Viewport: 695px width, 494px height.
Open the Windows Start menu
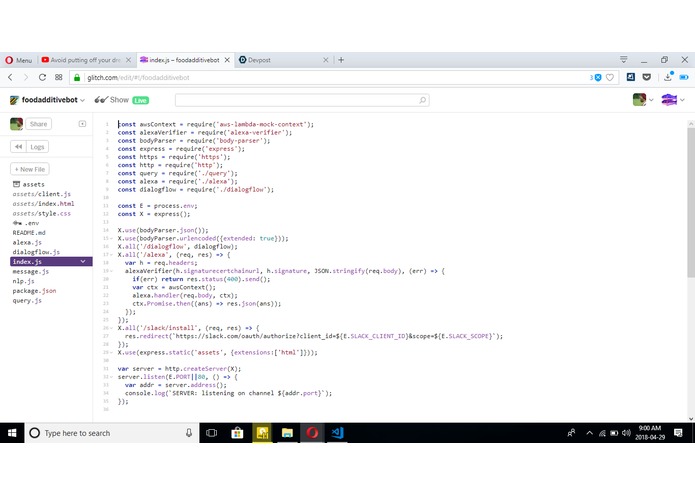point(12,433)
